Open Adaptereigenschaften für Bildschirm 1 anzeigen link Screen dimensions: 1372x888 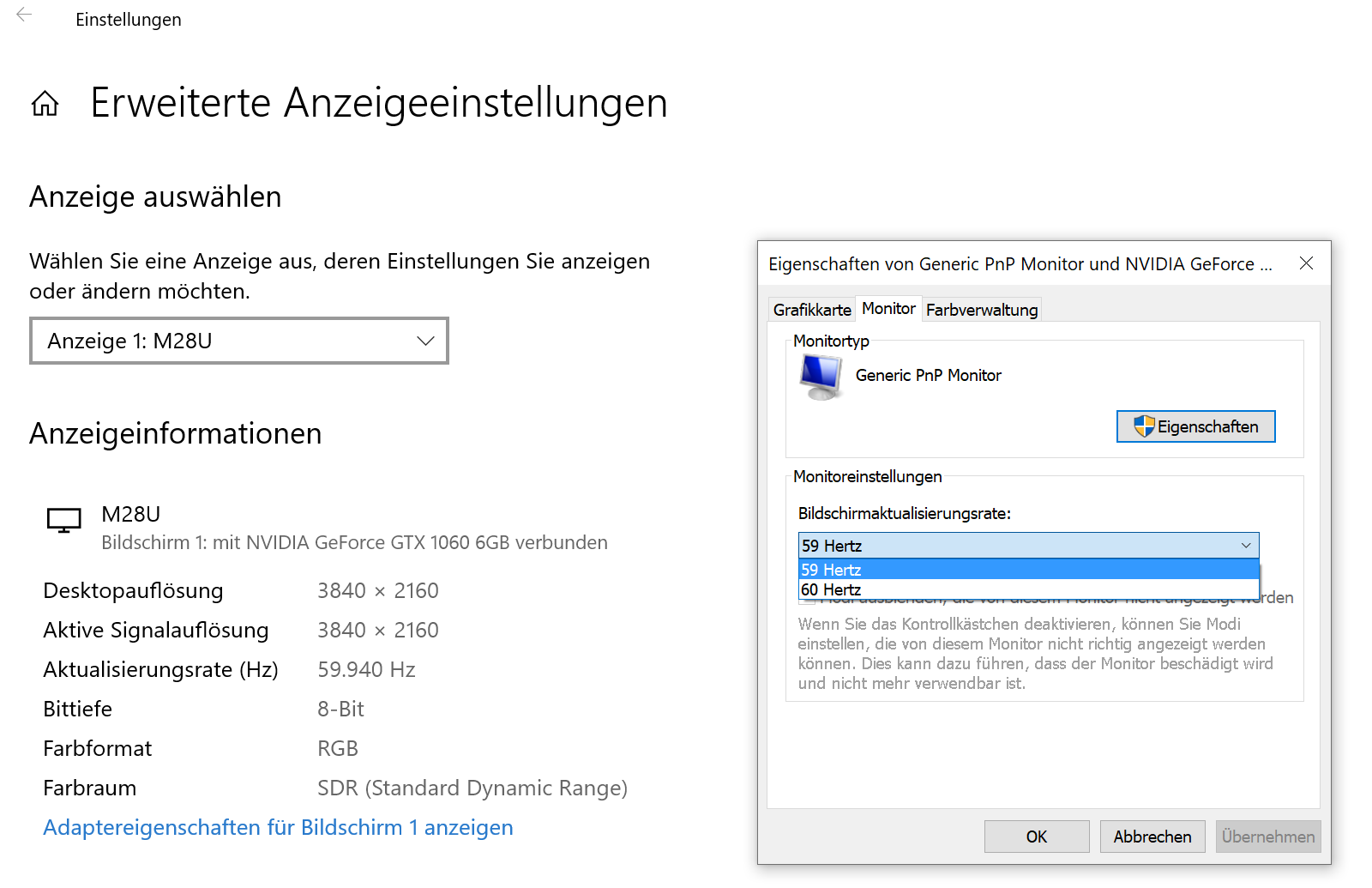coord(278,827)
